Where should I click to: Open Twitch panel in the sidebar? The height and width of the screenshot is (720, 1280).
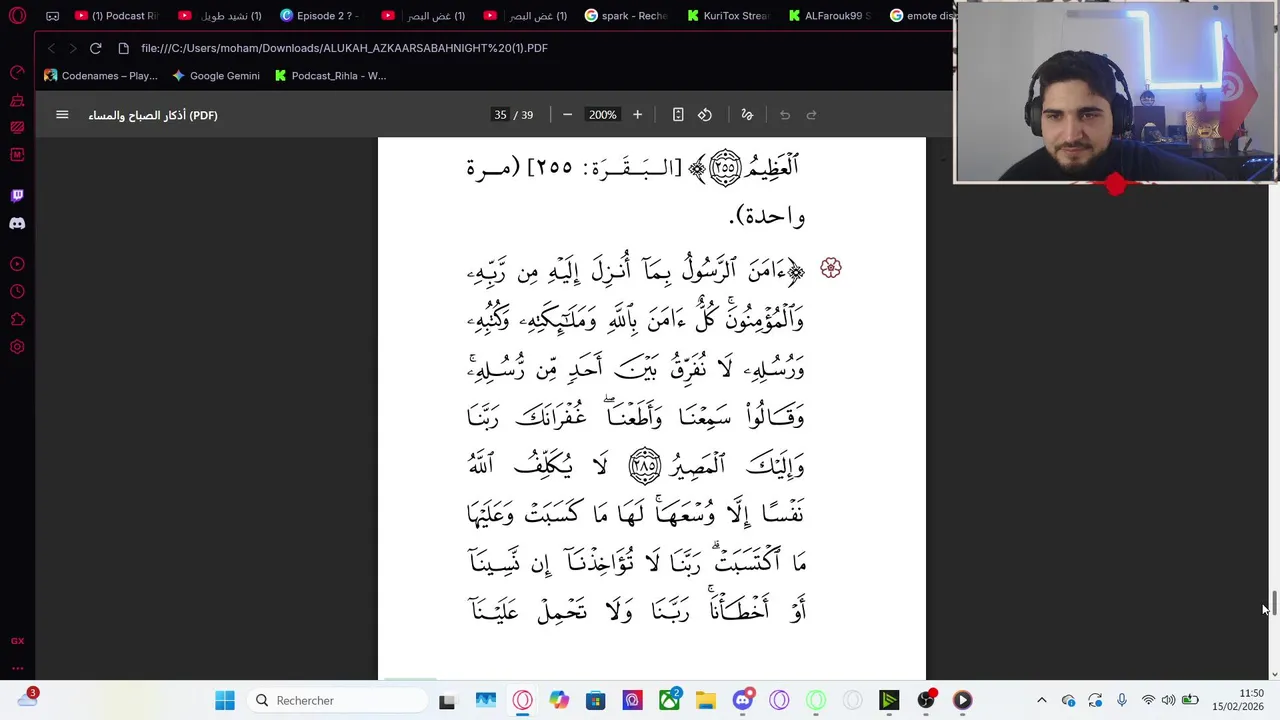[17, 195]
